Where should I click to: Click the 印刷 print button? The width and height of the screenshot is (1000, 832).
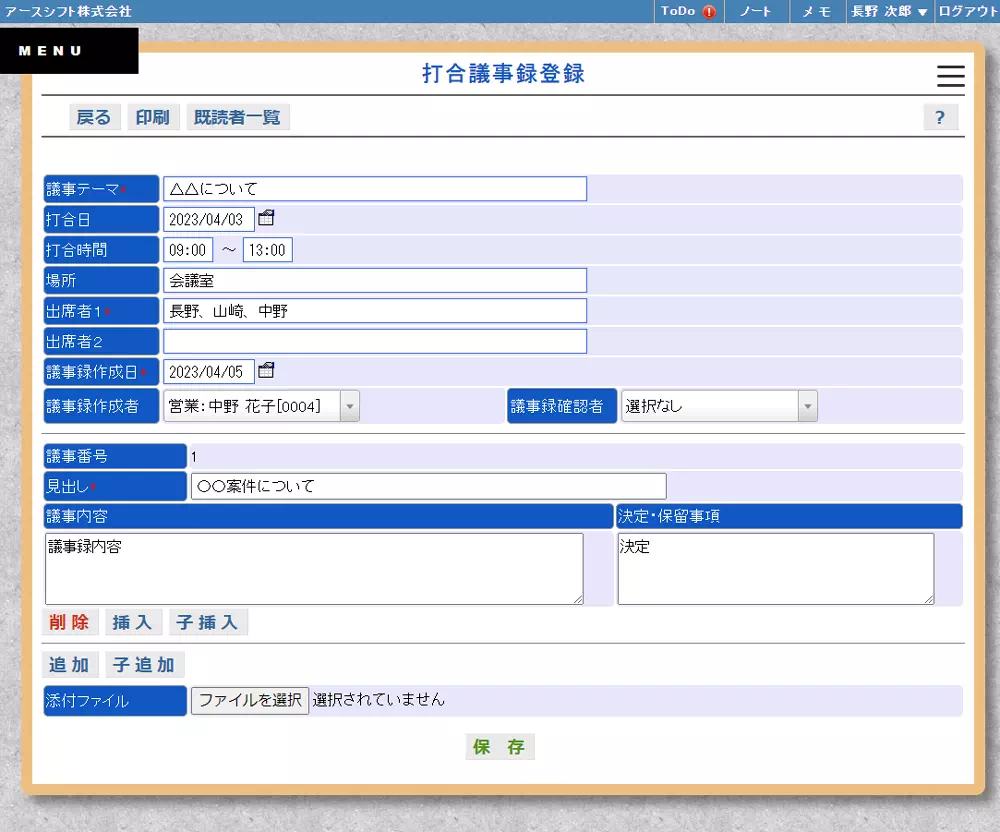coord(152,117)
